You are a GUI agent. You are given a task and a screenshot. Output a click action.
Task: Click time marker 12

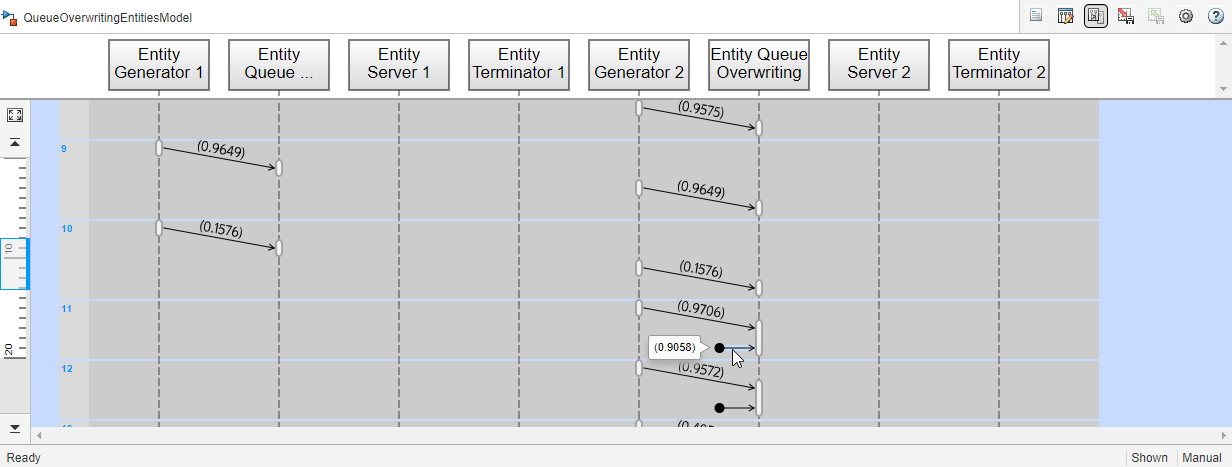click(66, 369)
